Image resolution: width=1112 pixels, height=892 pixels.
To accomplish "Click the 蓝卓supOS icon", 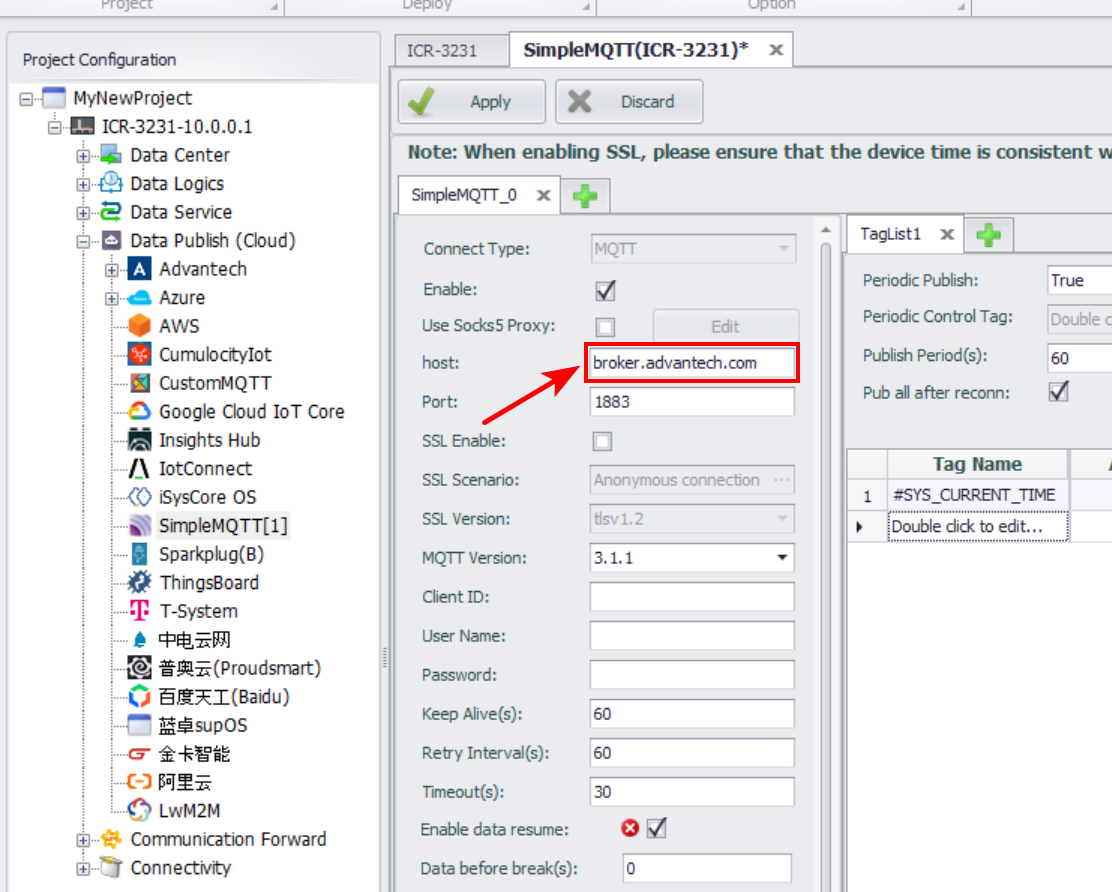I will pyautogui.click(x=140, y=725).
